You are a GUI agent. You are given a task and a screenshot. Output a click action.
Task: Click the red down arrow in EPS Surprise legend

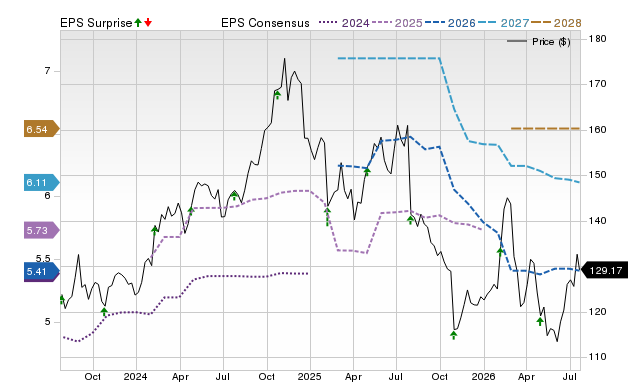click(148, 23)
